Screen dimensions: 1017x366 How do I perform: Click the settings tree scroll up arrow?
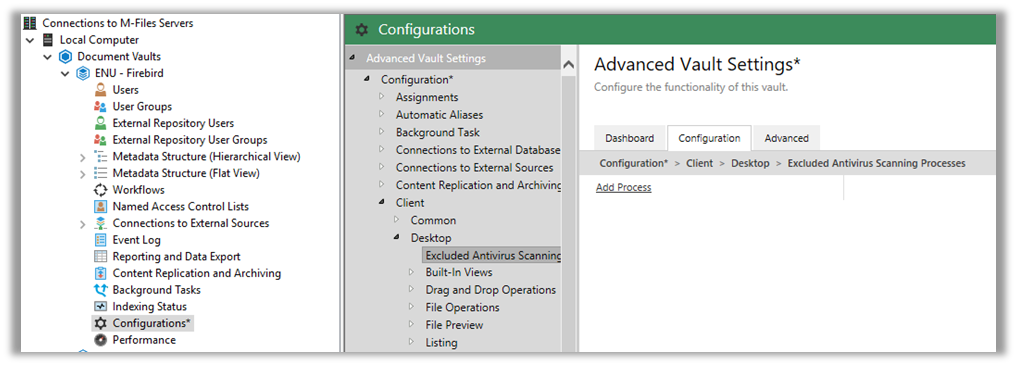[568, 64]
